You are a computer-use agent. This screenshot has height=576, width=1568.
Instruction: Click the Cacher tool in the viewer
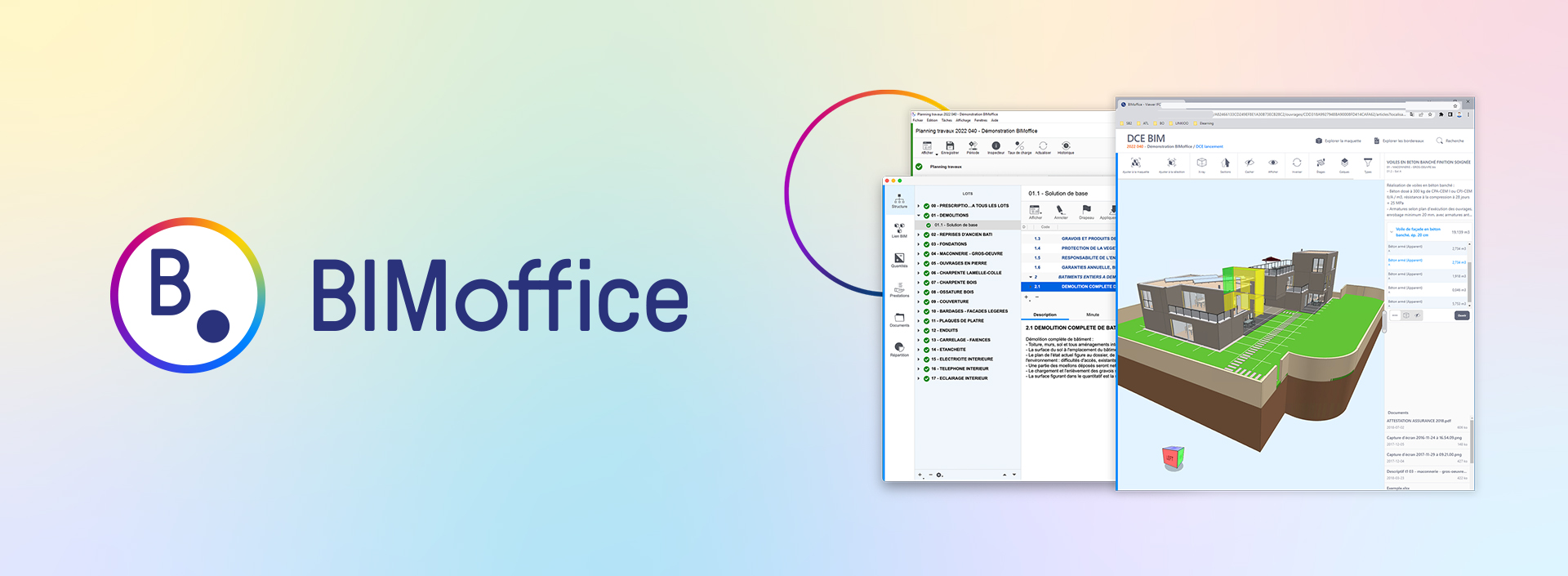tap(1249, 165)
